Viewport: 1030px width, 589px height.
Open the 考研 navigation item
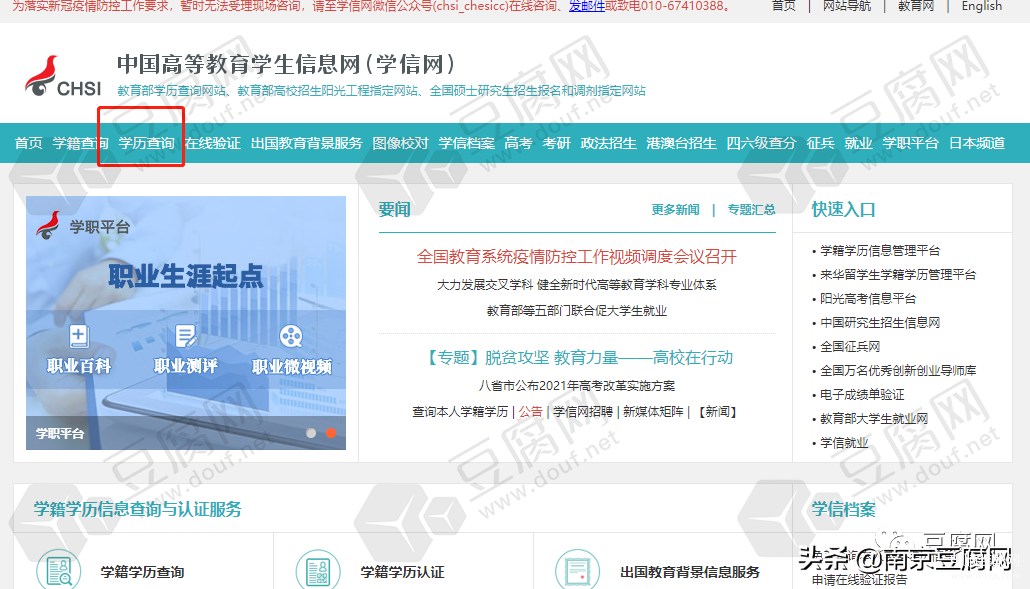pyautogui.click(x=556, y=143)
